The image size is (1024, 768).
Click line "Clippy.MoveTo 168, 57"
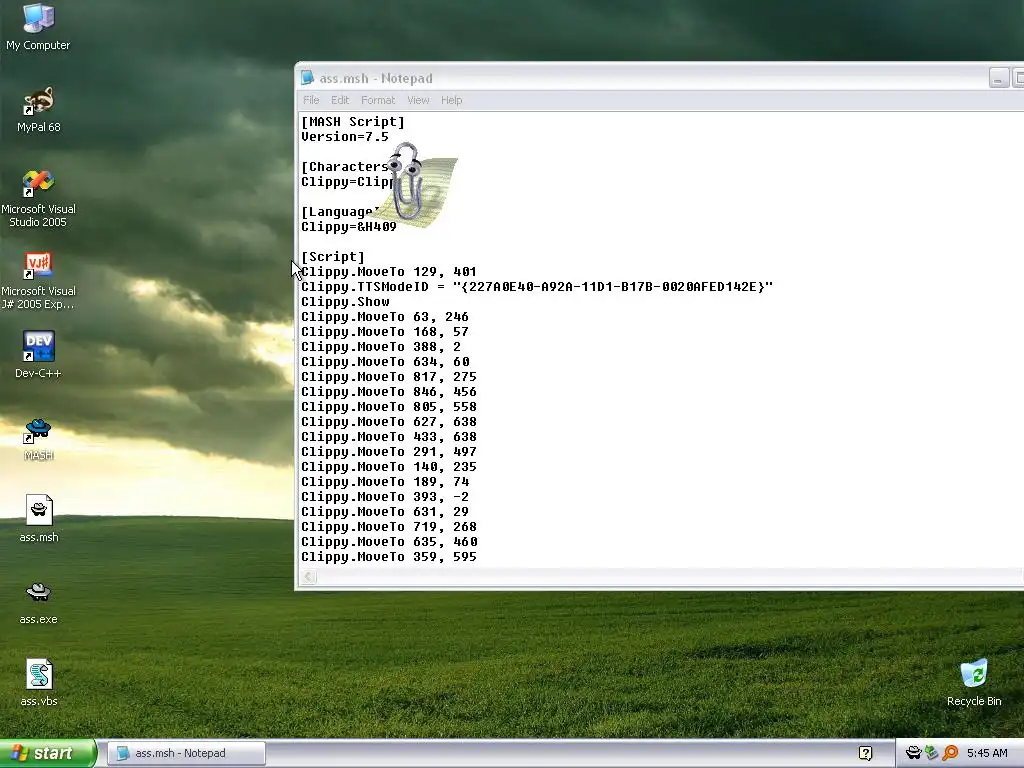point(385,332)
